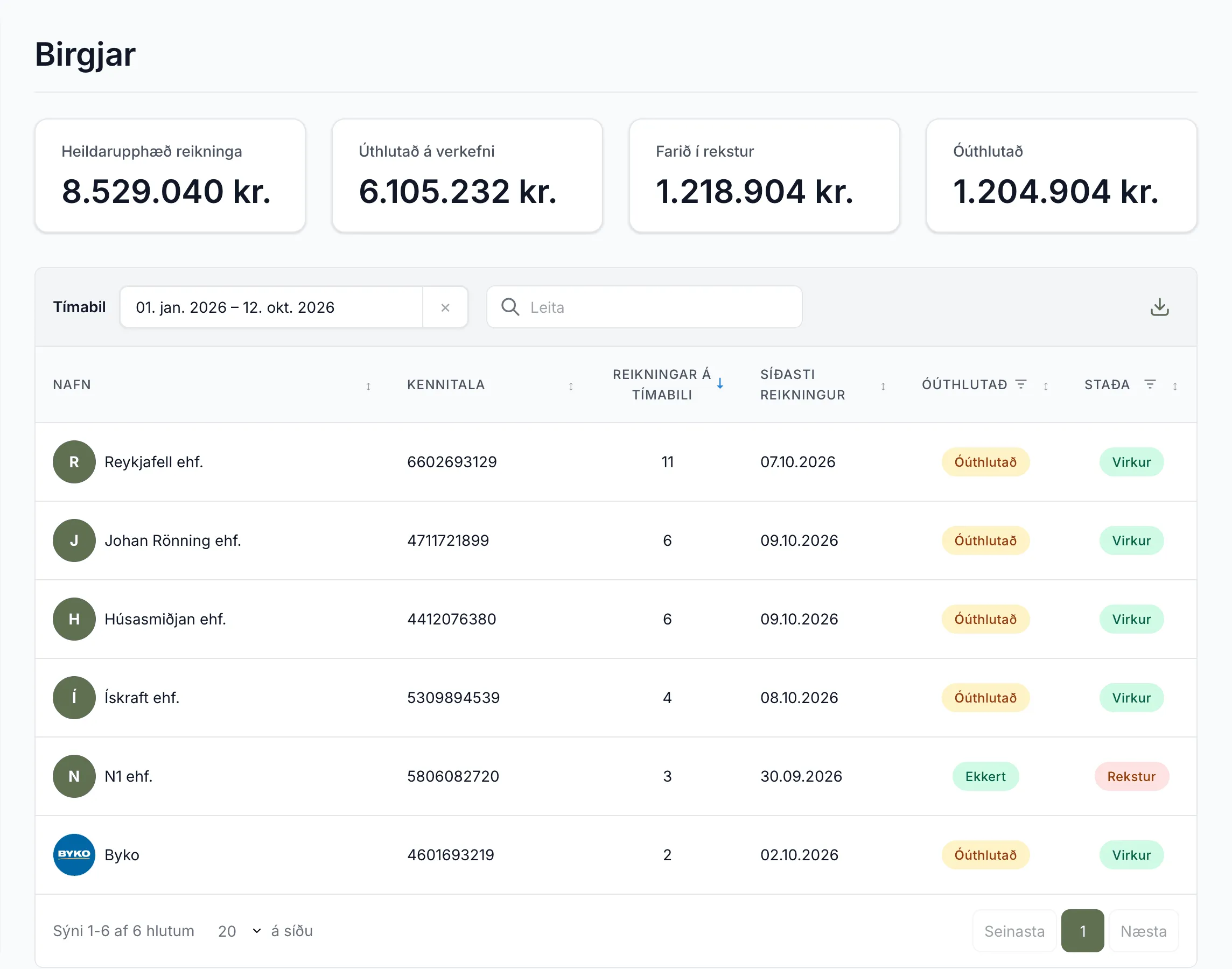This screenshot has height=969, width=1232.
Task: Click the Byko logo avatar
Action: 74,855
